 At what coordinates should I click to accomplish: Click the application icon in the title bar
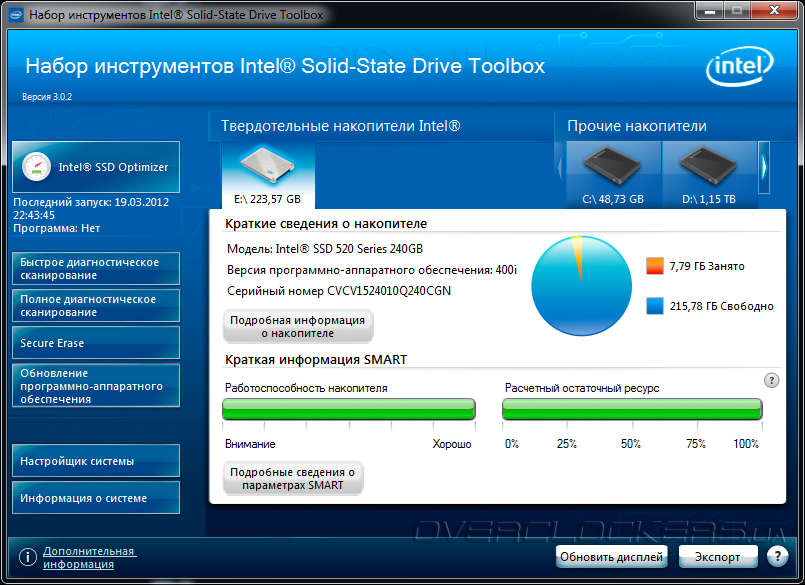pyautogui.click(x=16, y=15)
